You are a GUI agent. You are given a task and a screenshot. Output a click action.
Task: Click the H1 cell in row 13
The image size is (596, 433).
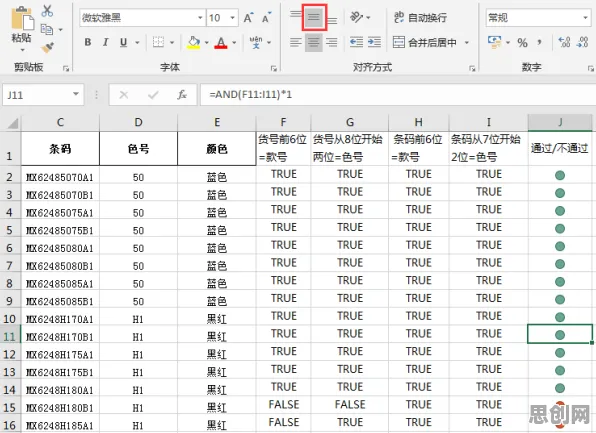click(138, 372)
